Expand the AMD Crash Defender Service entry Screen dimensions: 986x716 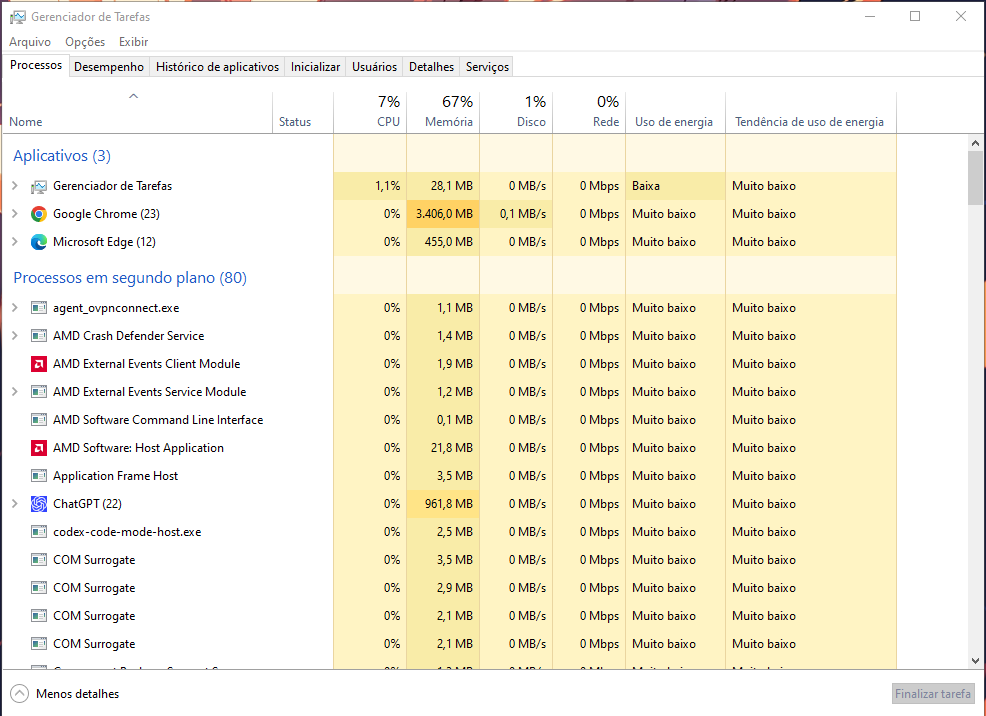point(14,336)
